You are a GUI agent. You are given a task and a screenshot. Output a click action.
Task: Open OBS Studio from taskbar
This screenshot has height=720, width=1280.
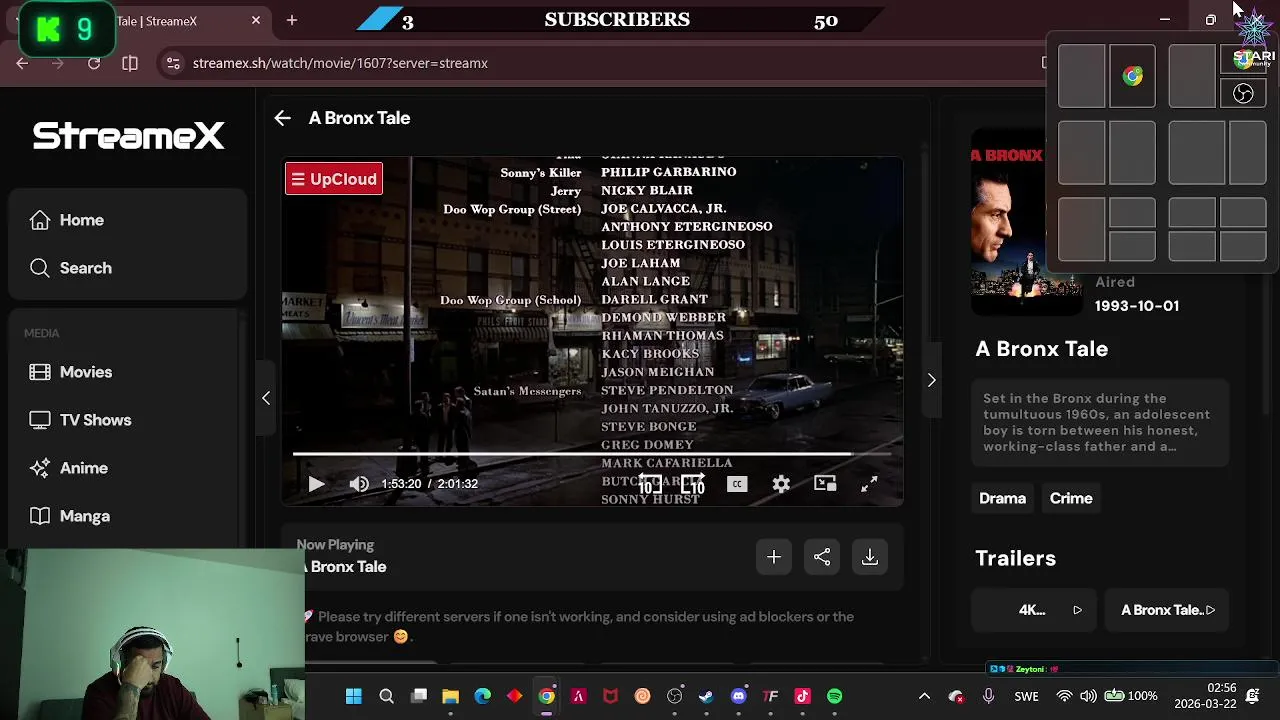click(x=675, y=696)
